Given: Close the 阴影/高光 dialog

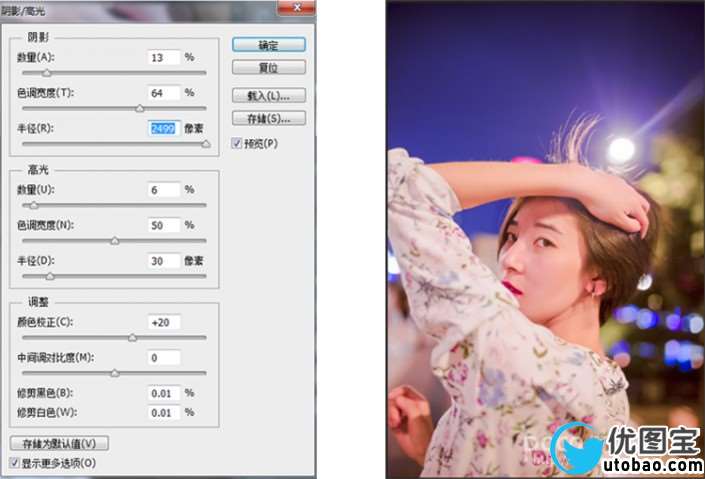Looking at the screenshot, I should tap(297, 7).
